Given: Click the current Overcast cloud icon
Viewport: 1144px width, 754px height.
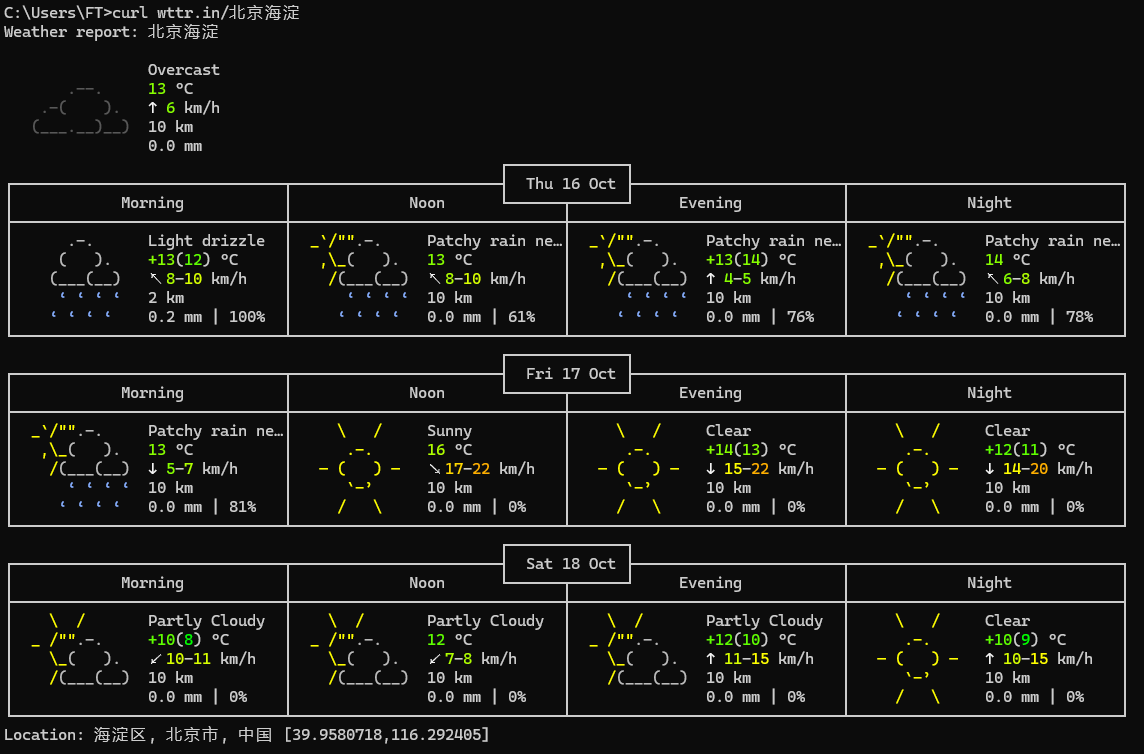Looking at the screenshot, I should click(x=81, y=108).
